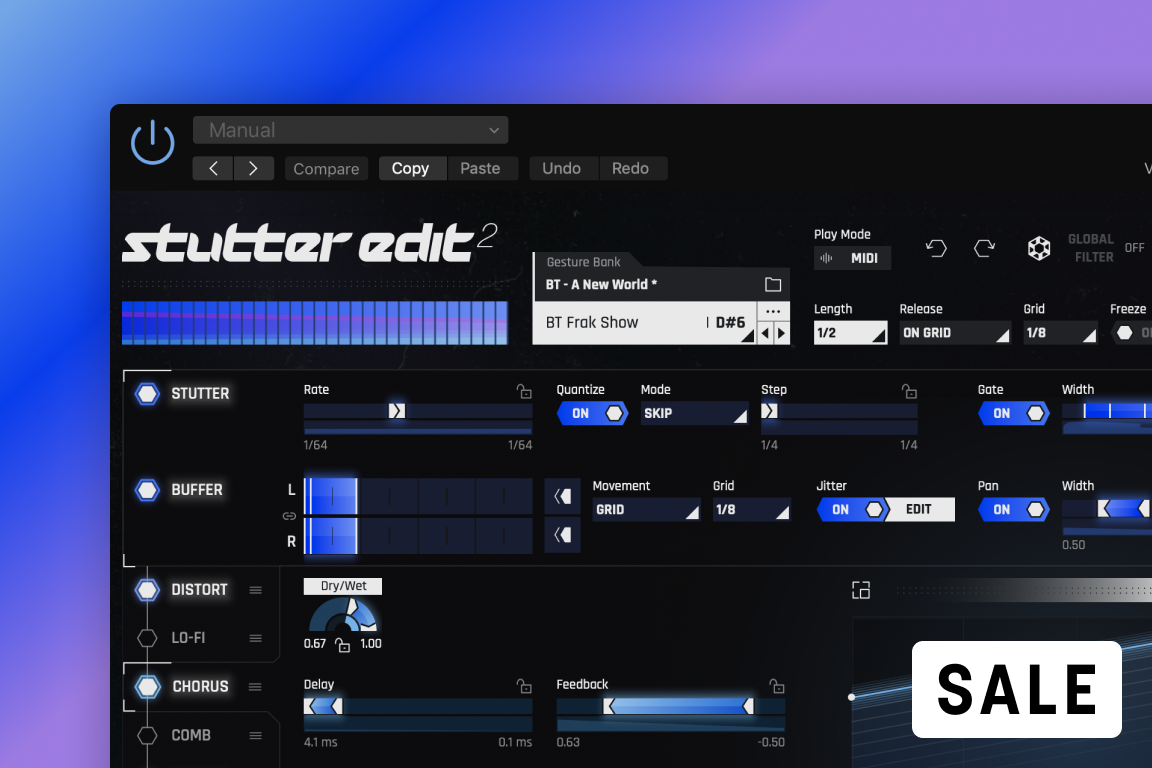1152x768 pixels.
Task: Select the Gesture Bank tab
Action: tap(583, 262)
